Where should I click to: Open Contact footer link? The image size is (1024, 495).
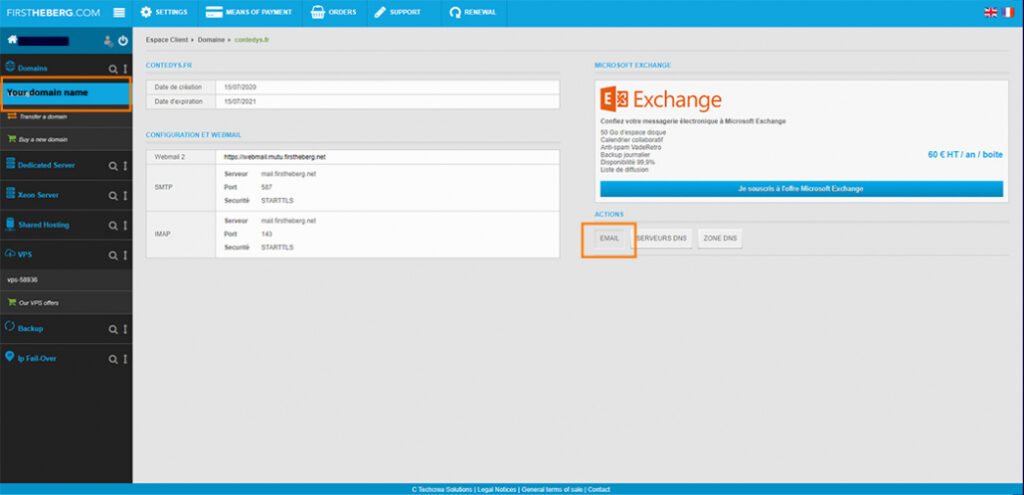(599, 489)
